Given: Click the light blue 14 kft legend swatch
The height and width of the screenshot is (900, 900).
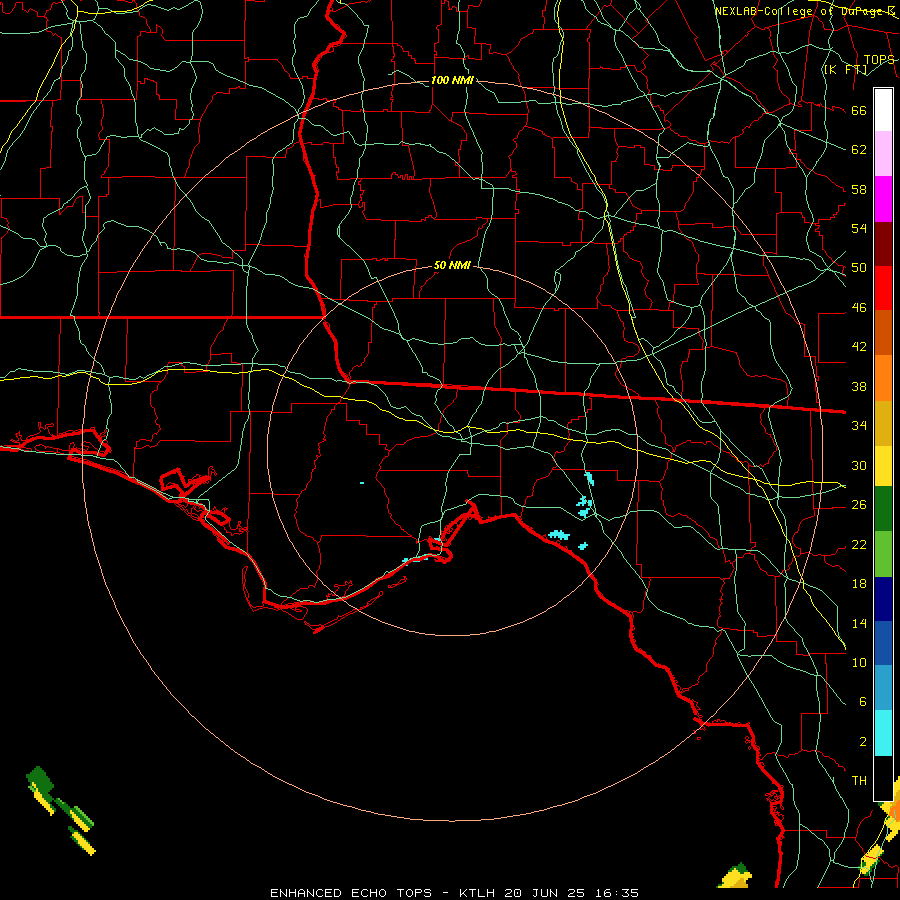Looking at the screenshot, I should point(883,688).
